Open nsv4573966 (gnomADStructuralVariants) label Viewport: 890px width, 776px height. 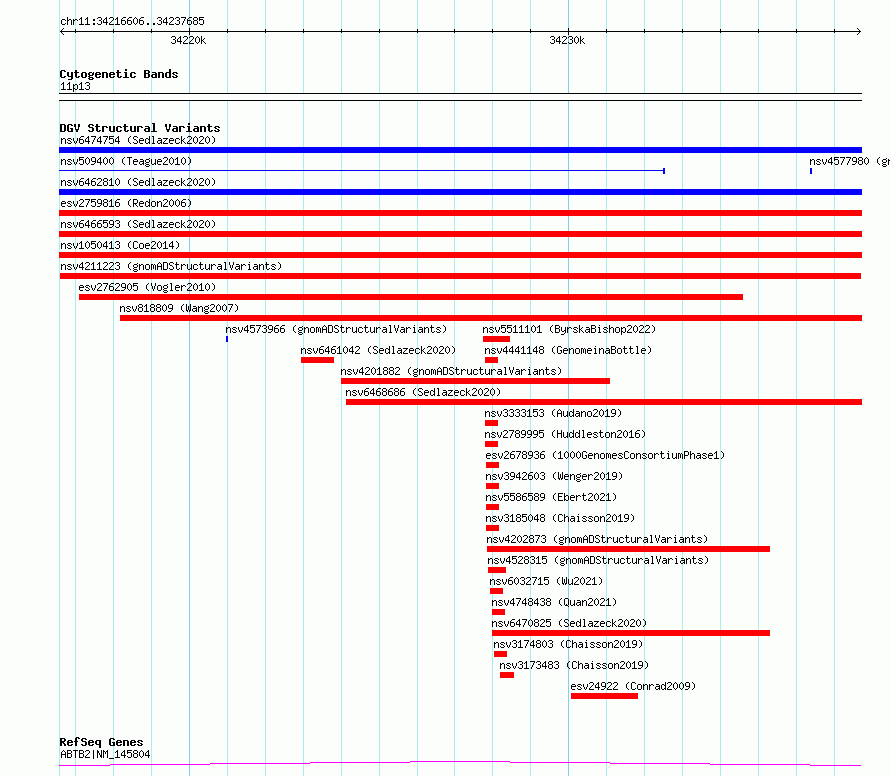pyautogui.click(x=336, y=329)
